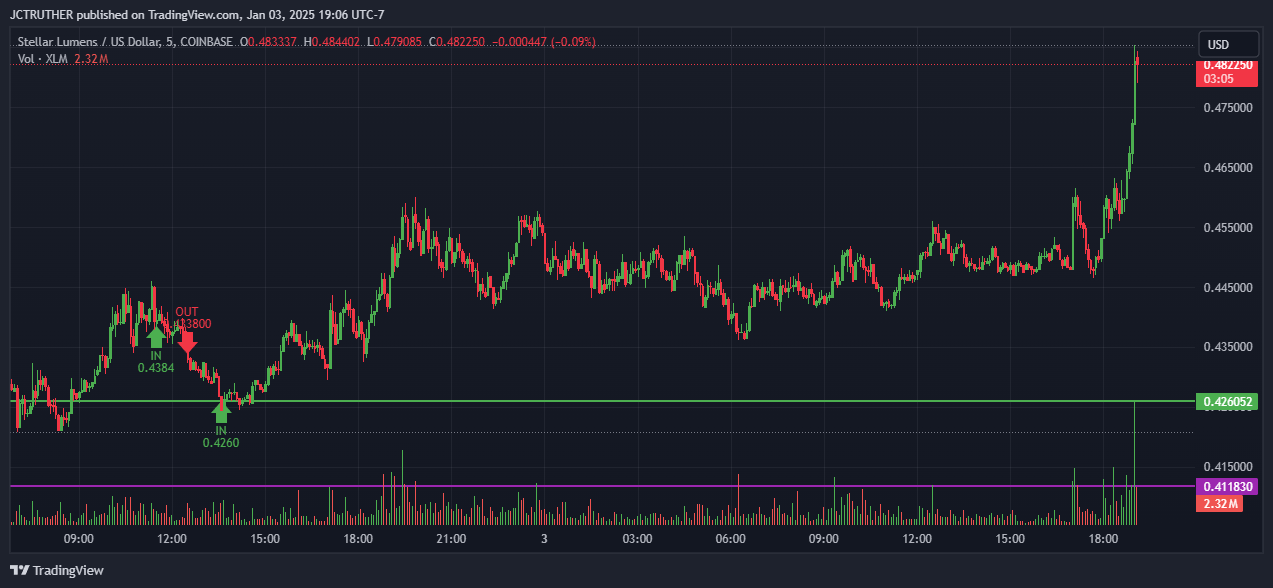The height and width of the screenshot is (588, 1273).
Task: Select the green IN arrow at 0.4260
Action: [221, 411]
